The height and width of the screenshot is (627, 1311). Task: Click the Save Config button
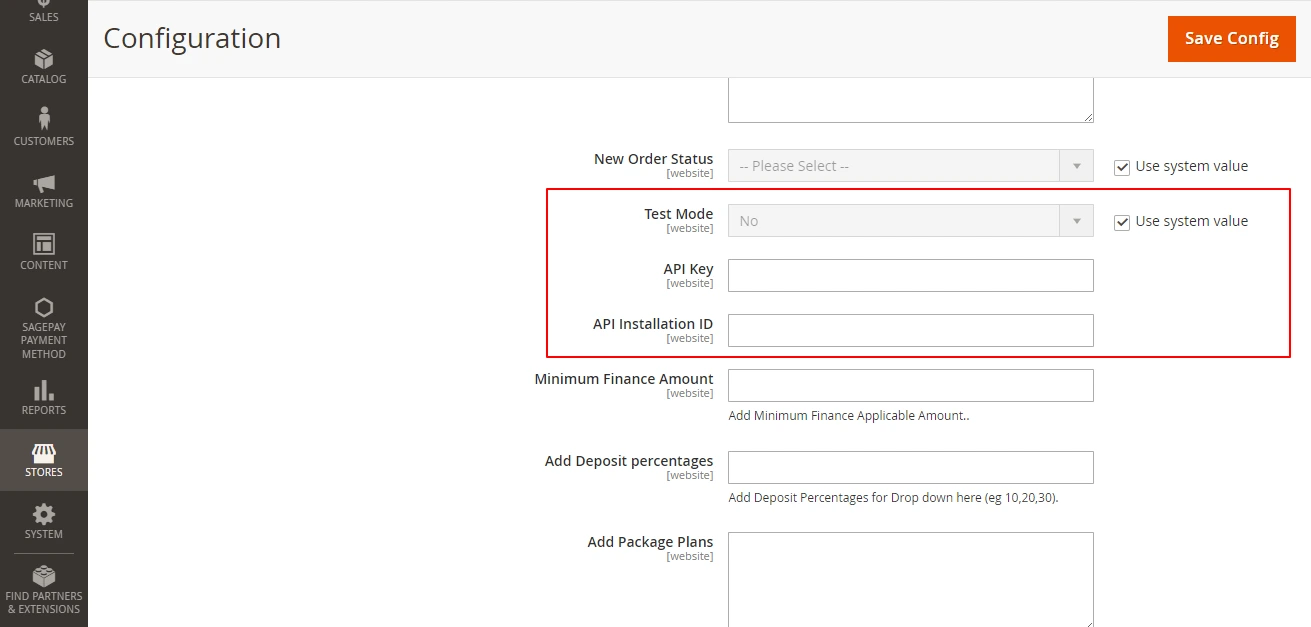click(1232, 39)
